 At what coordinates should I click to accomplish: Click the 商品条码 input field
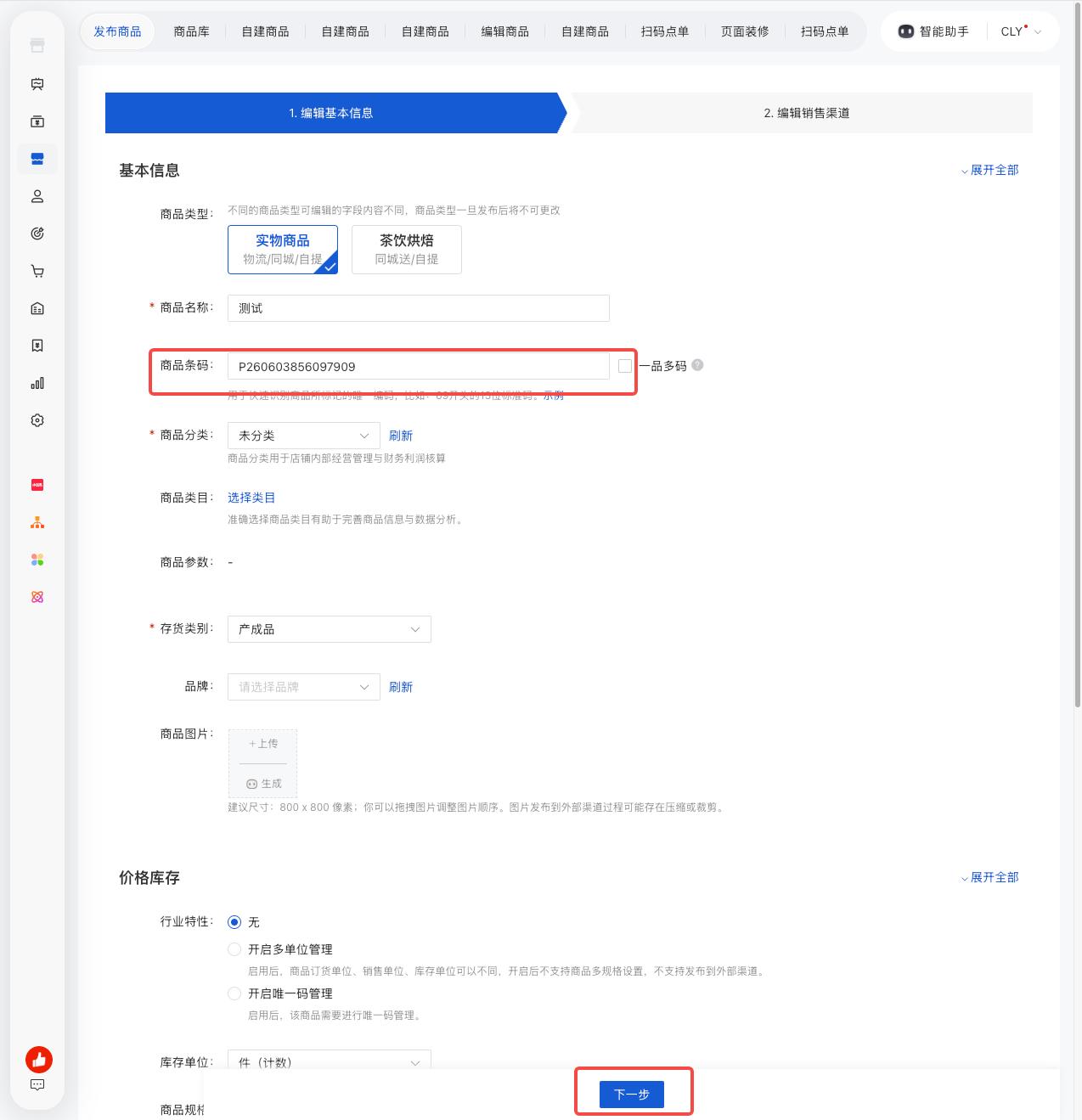pyautogui.click(x=419, y=367)
